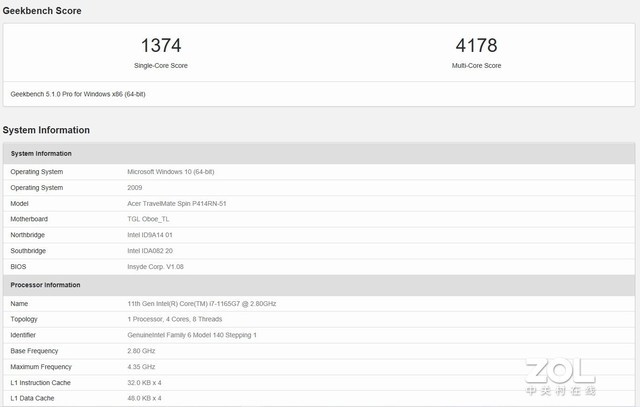This screenshot has height=407, width=640.
Task: Select Insyde Corp. V1.08 BIOS value
Action: point(156,267)
